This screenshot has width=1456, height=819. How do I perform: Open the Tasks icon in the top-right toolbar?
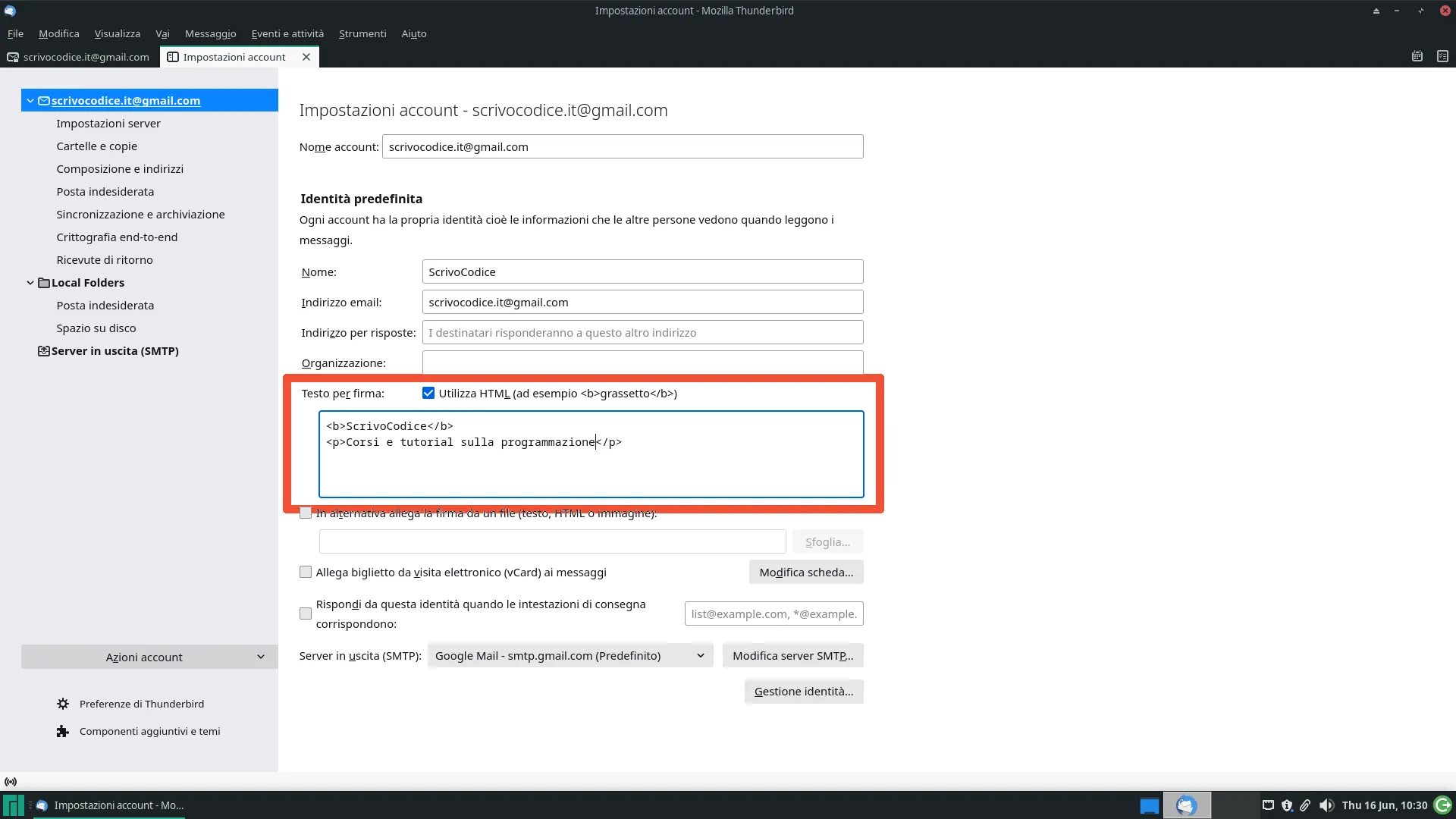tap(1442, 56)
